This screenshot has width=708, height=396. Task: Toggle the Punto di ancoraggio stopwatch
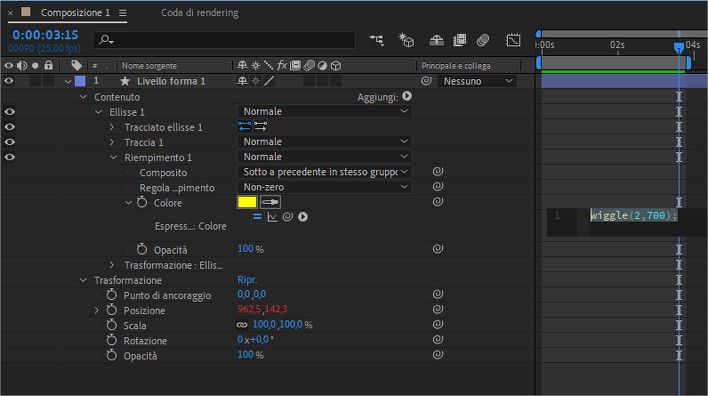coord(112,294)
